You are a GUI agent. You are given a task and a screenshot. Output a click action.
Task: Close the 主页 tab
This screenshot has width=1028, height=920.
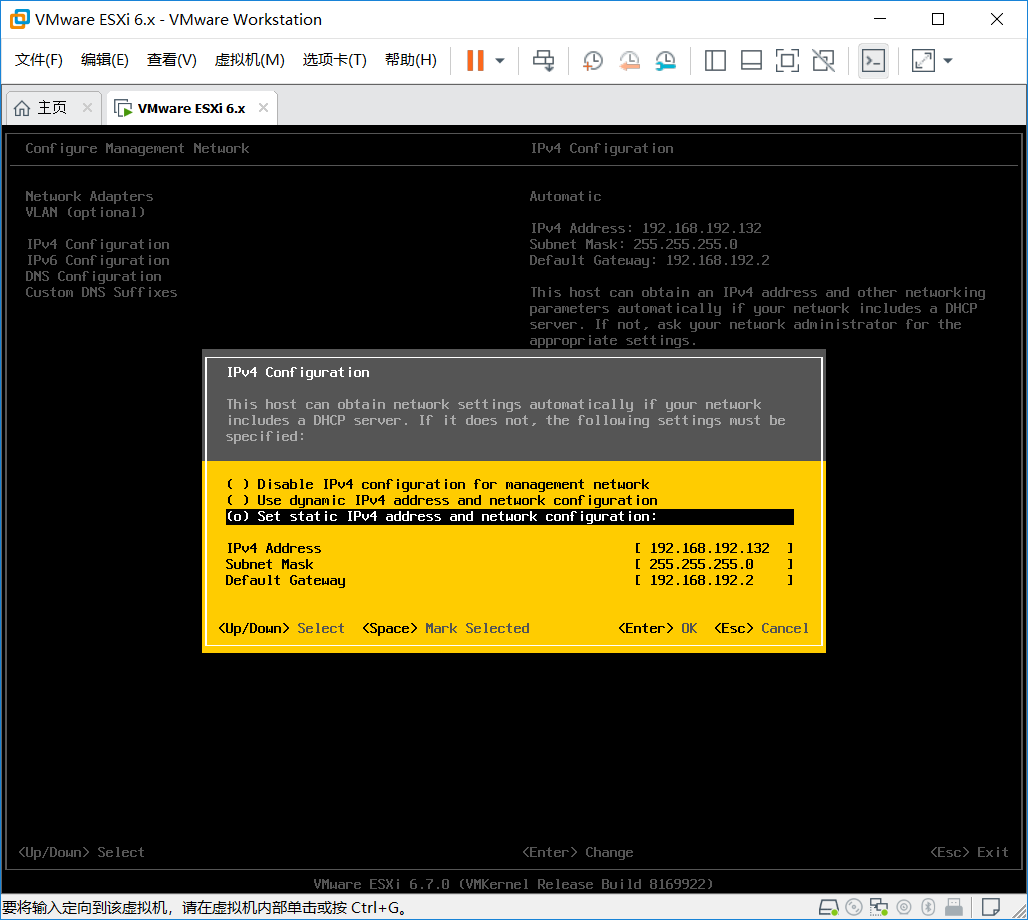87,108
